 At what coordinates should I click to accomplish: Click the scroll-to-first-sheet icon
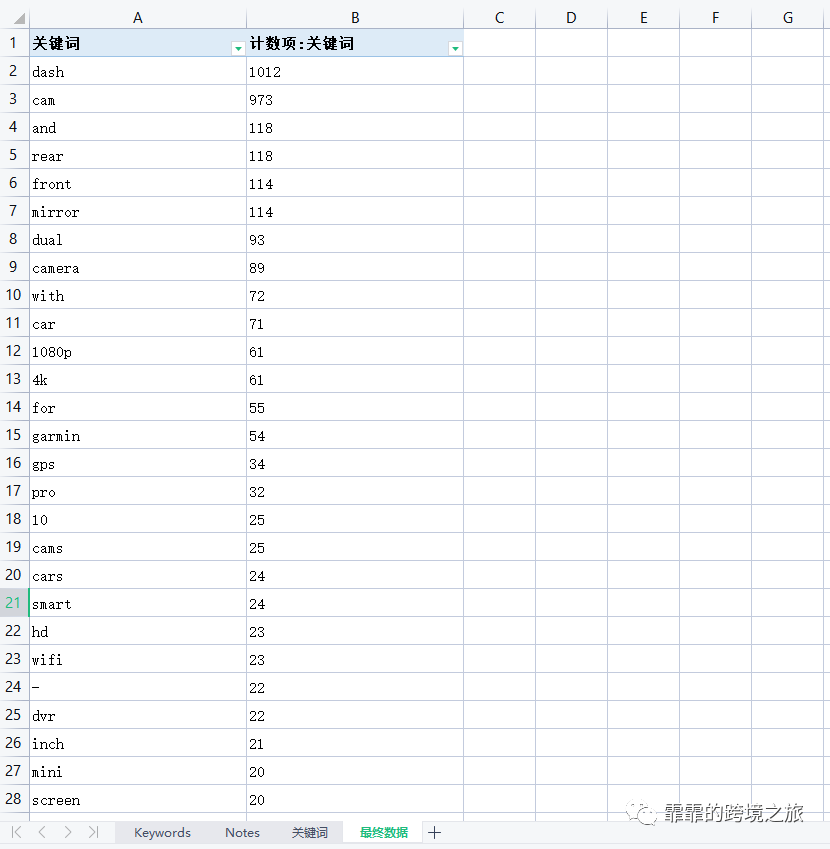pyautogui.click(x=16, y=832)
